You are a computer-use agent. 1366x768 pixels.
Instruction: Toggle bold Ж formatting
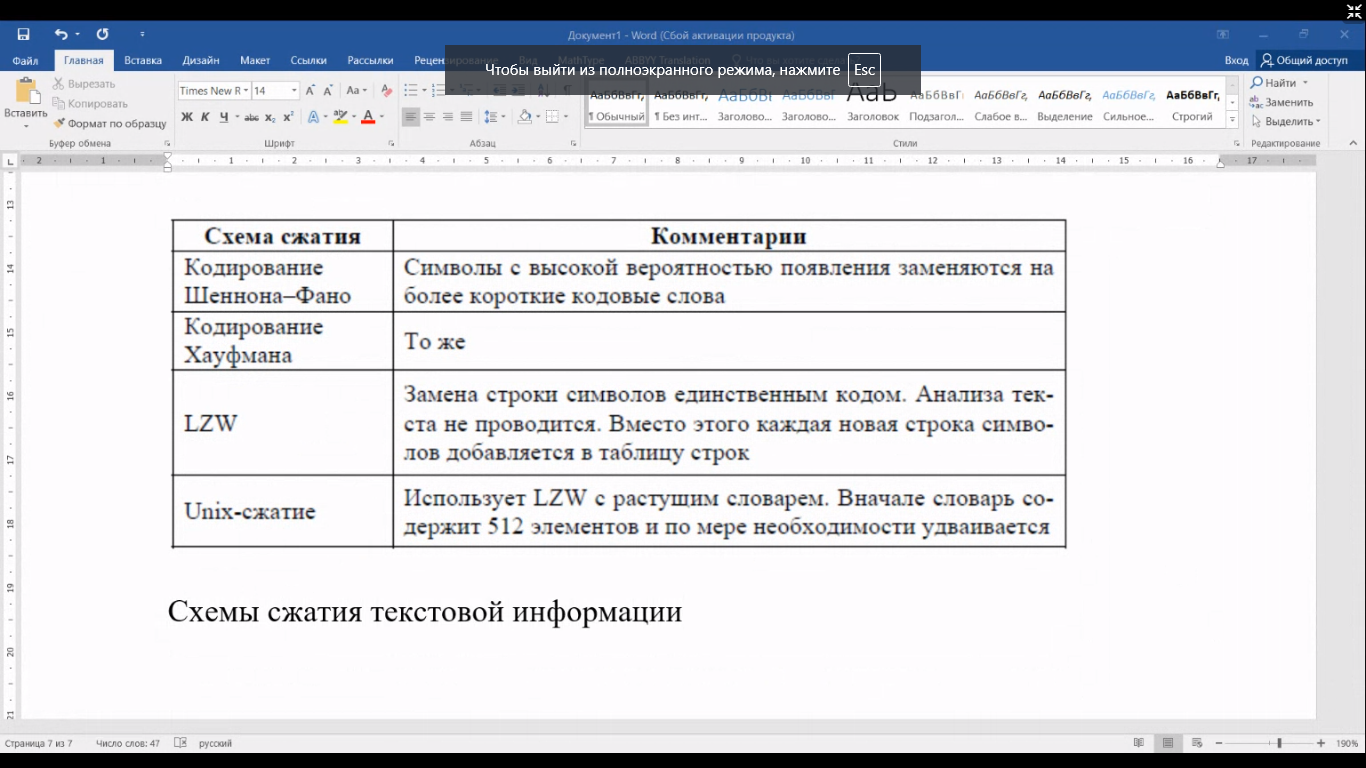(x=187, y=117)
